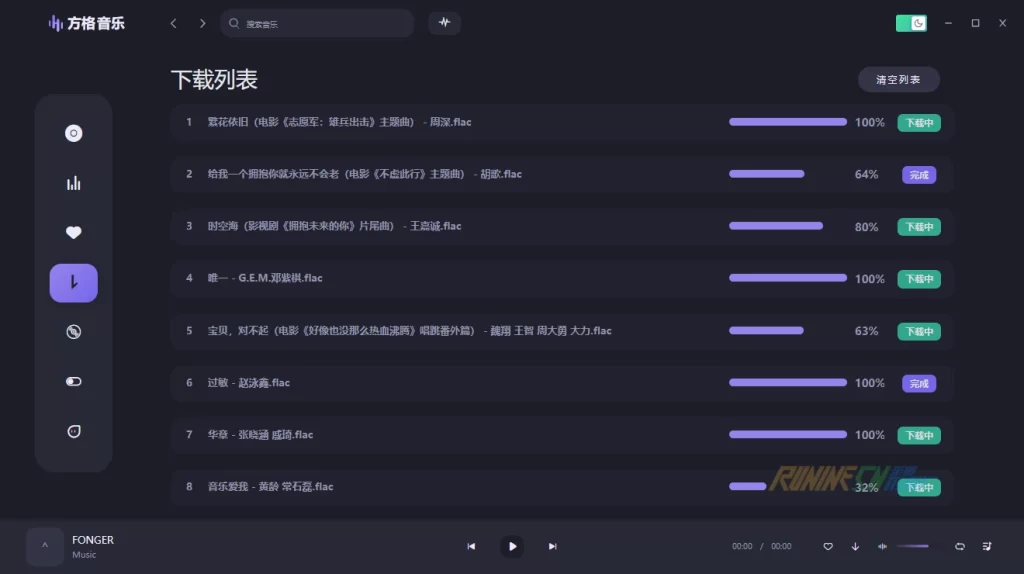Click the 搜索音乐 search field
This screenshot has height=574, width=1024.
pyautogui.click(x=320, y=23)
